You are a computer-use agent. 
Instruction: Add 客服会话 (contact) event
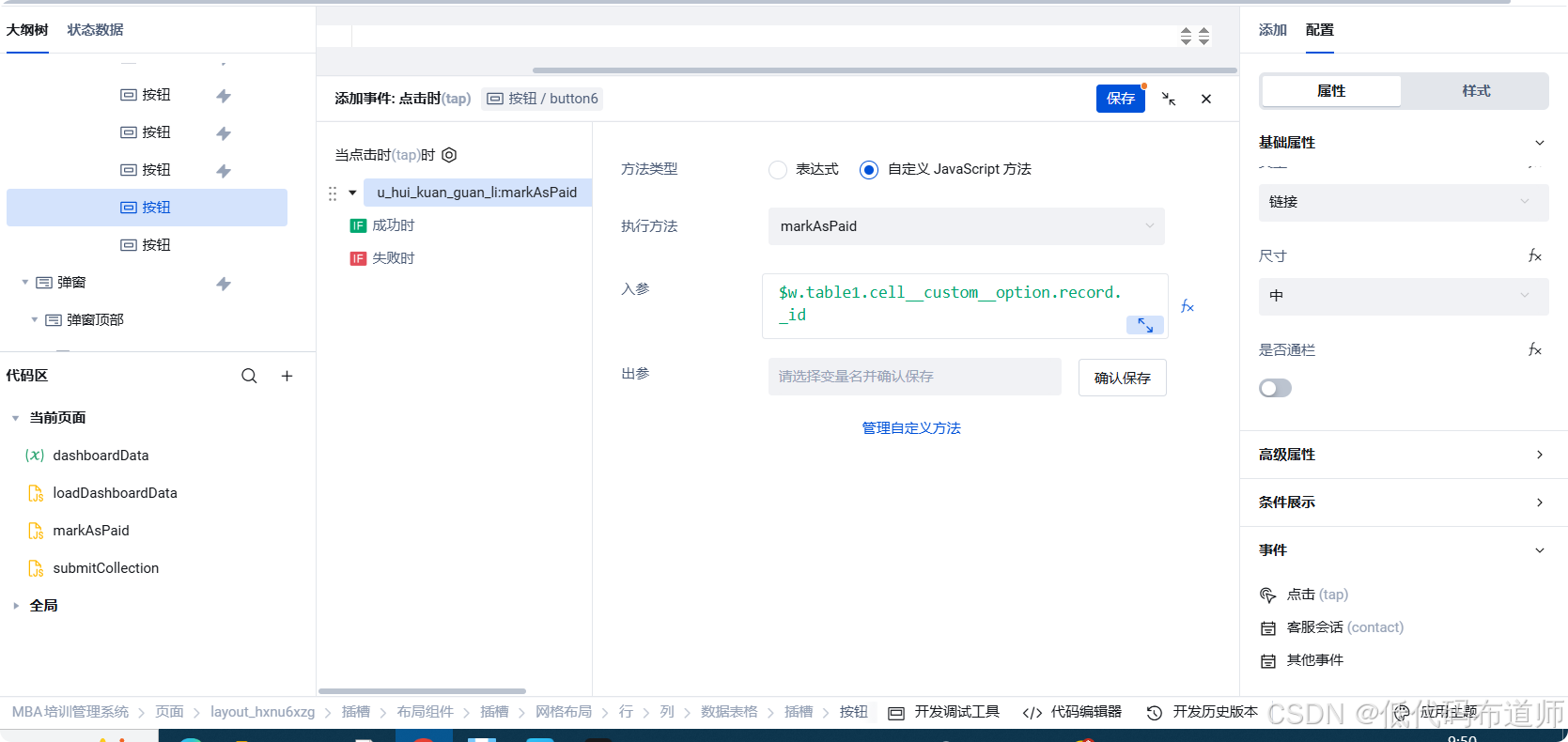[1331, 627]
